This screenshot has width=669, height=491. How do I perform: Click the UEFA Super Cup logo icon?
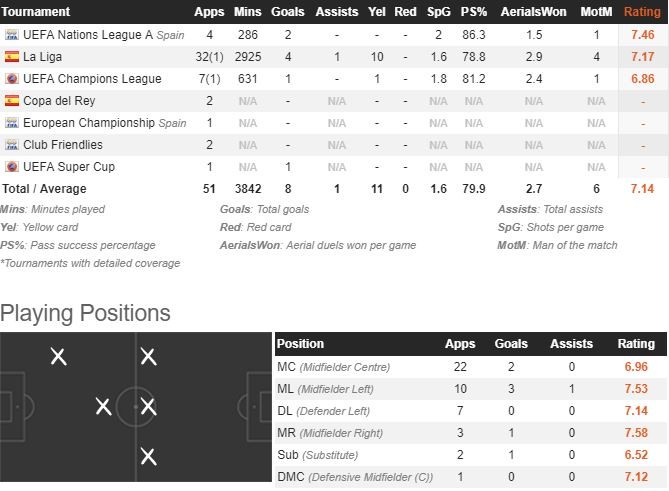click(x=12, y=166)
